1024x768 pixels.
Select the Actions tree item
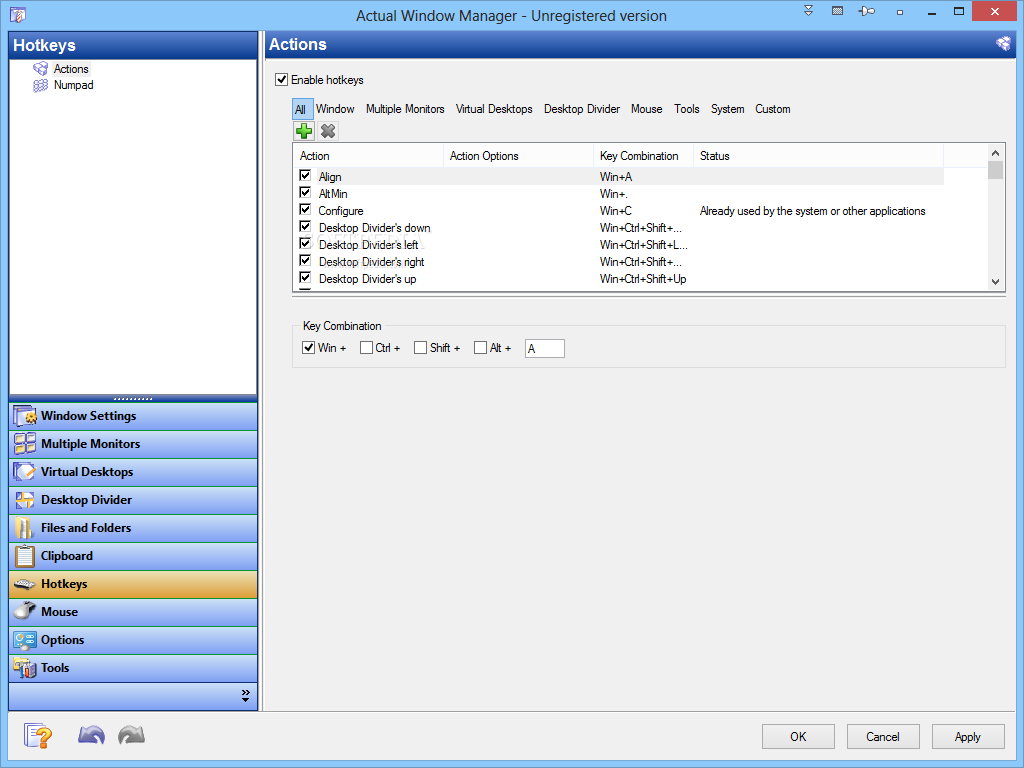71,69
